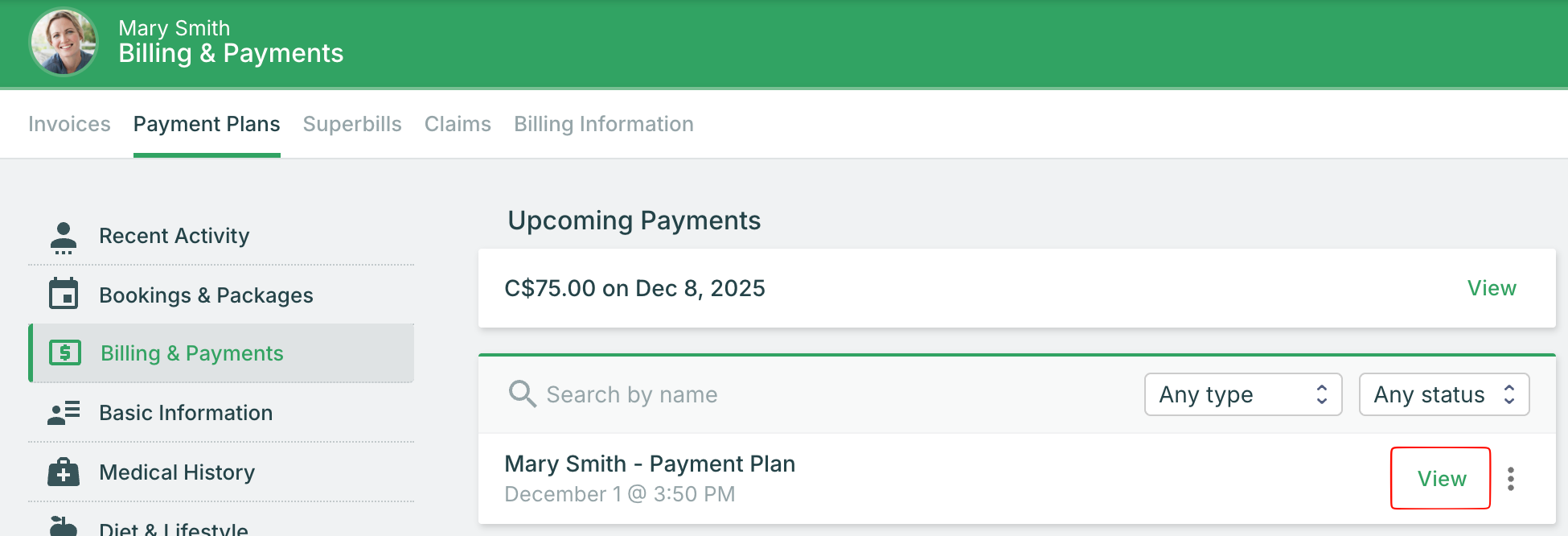
Task: Click the Billing & Payments dollar icon
Action: point(65,353)
